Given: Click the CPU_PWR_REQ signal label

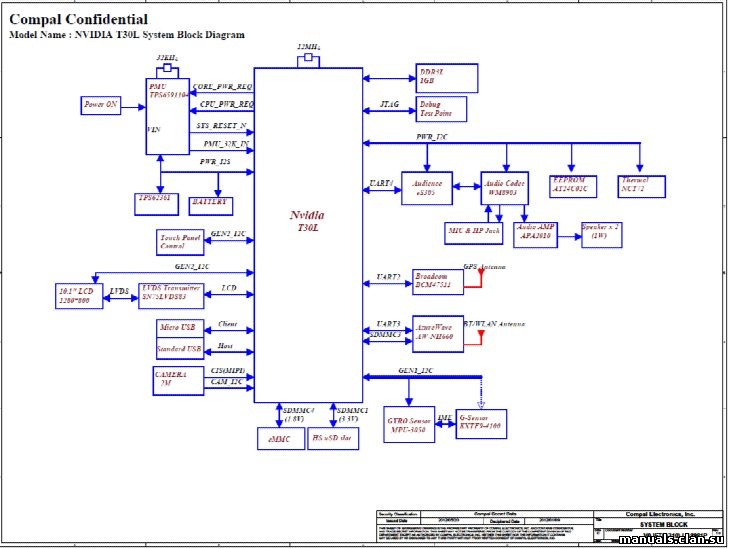Looking at the screenshot, I should pos(227,104).
